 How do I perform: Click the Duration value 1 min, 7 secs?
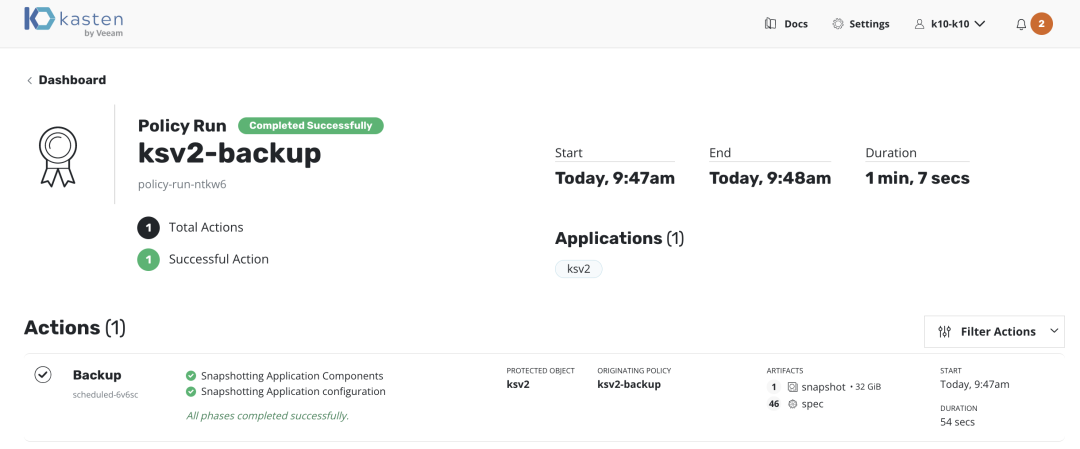(917, 178)
